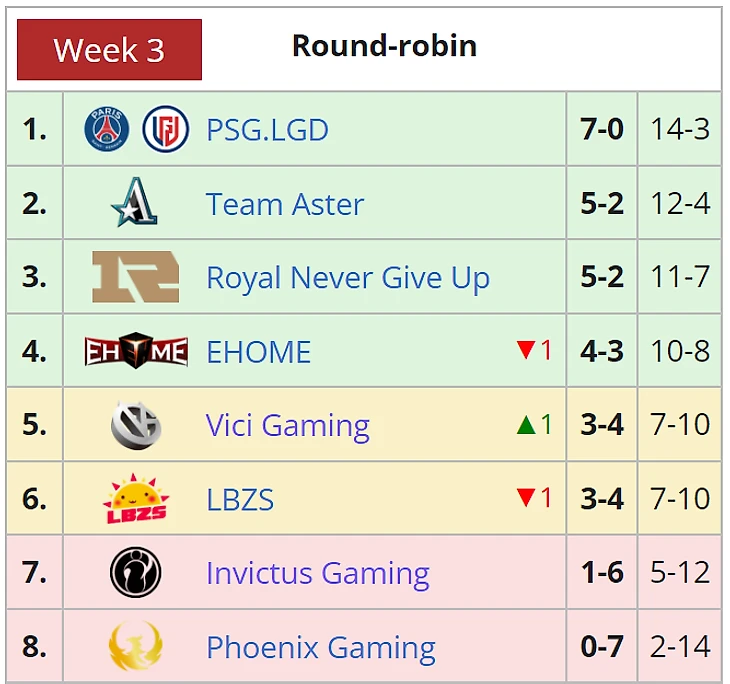Viewport: 730px width, 684px height.
Task: Open the Royal Never Give Up link
Action: pos(348,278)
